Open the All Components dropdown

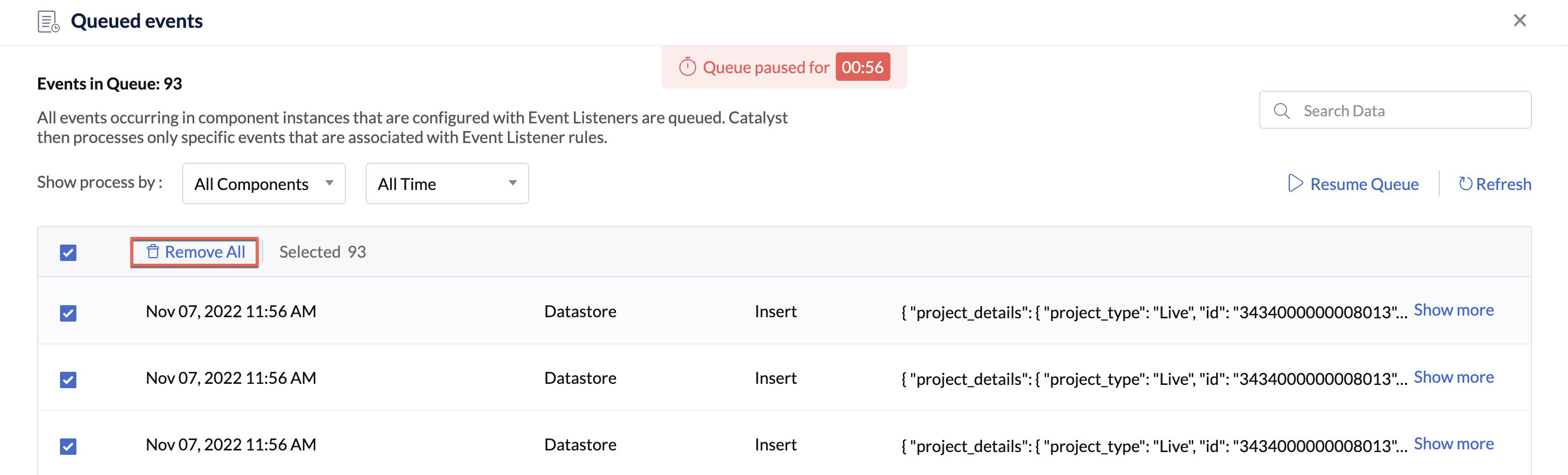coord(264,183)
